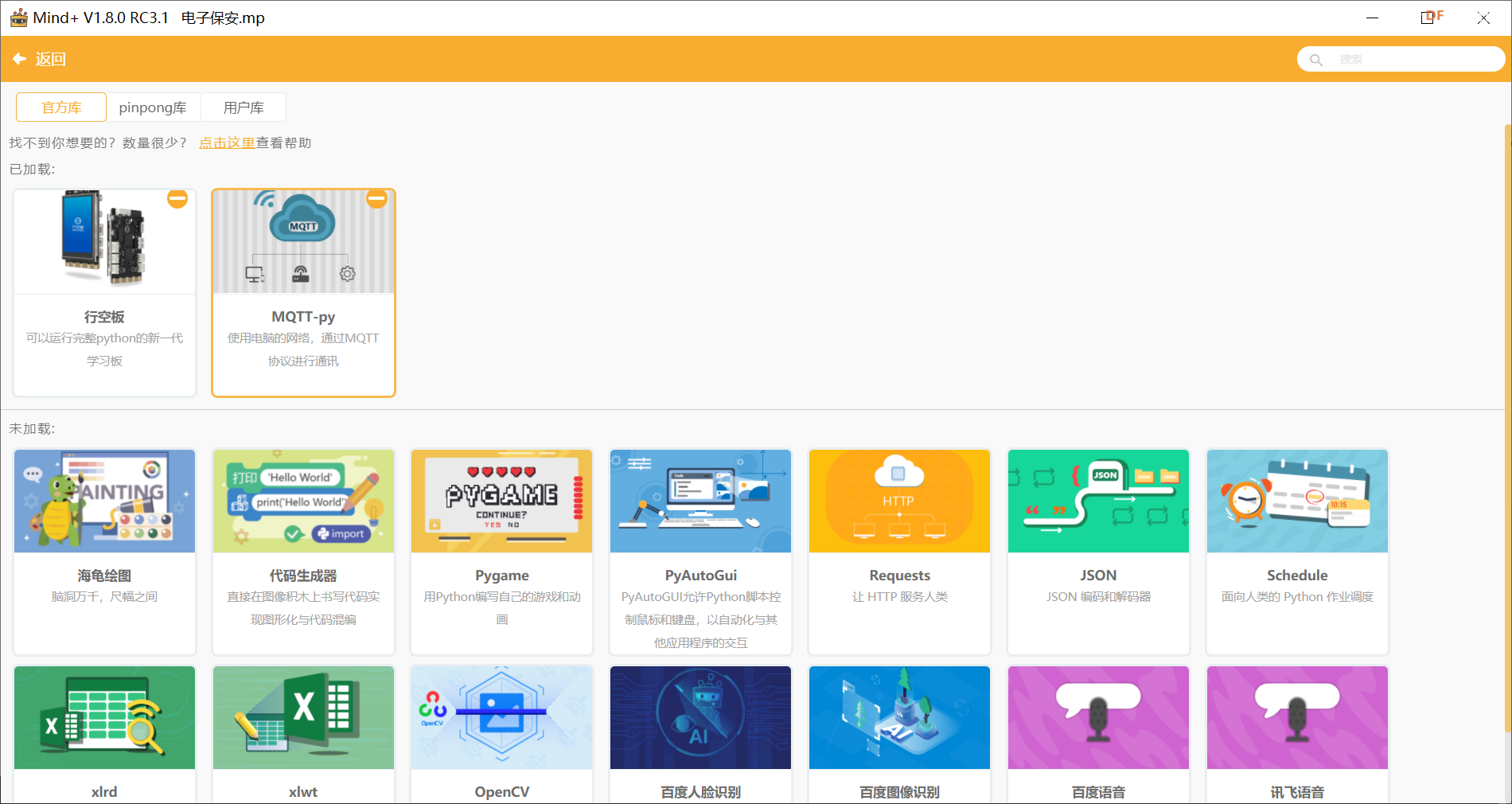Remove the 行空板 library with minus icon
Screen dimensions: 1512x804
coord(177,199)
